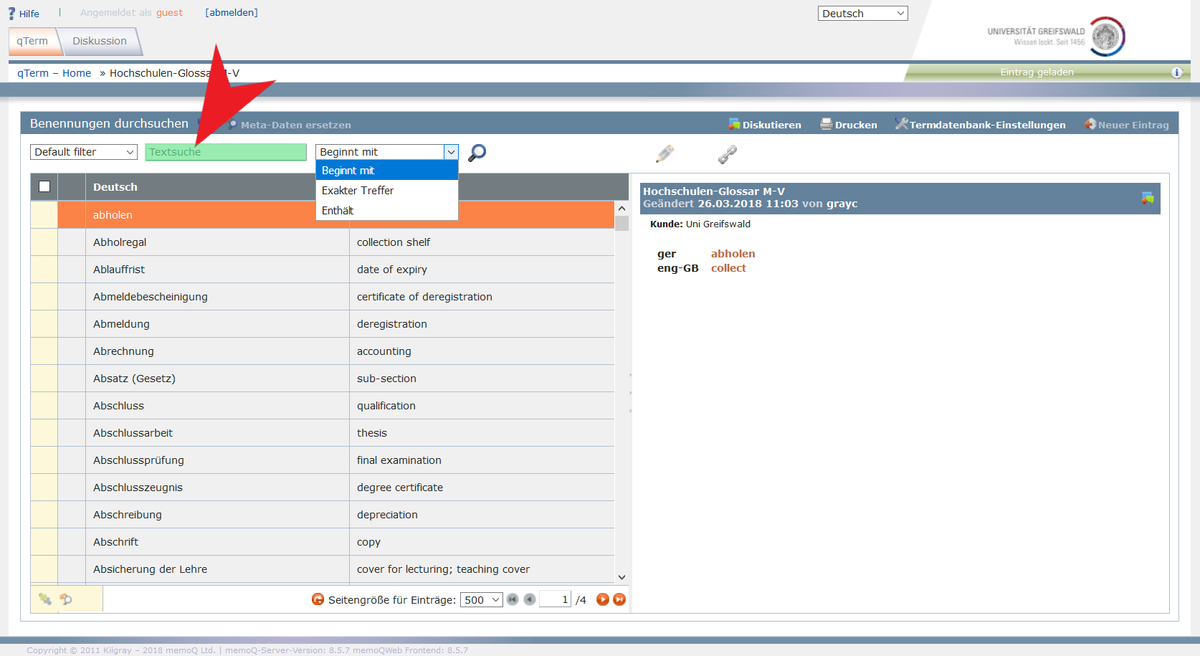This screenshot has height=656, width=1200.
Task: Click the Drucken printer icon
Action: coord(827,125)
